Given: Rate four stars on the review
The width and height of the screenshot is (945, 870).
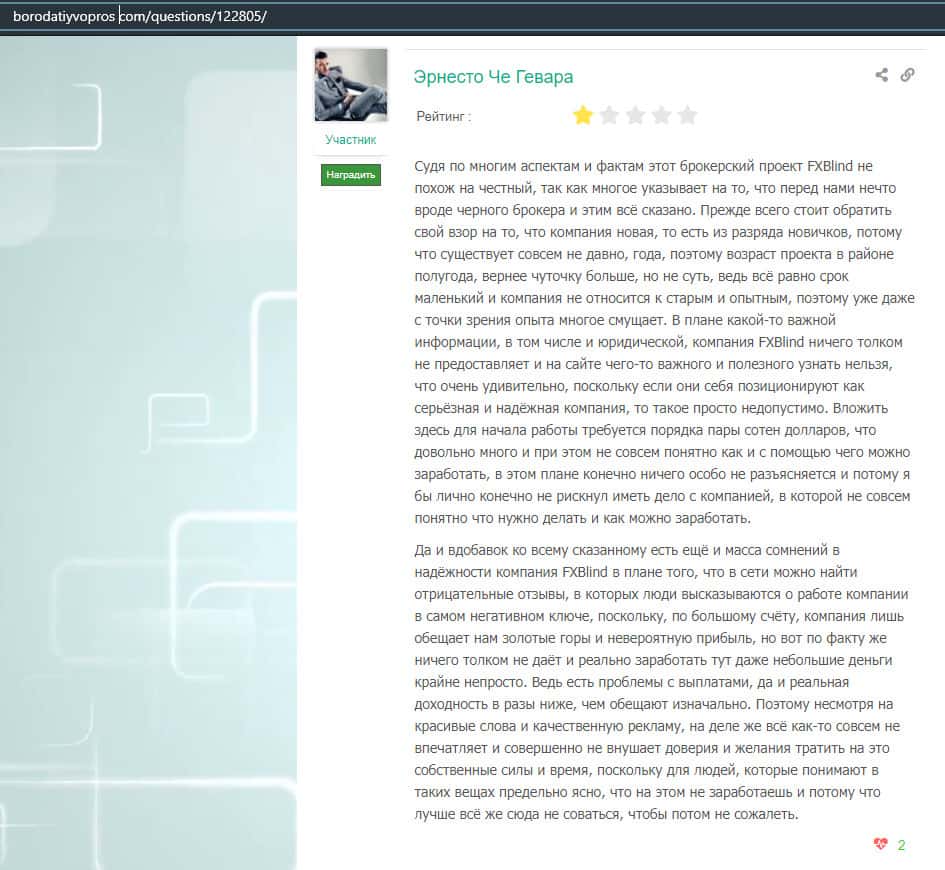Looking at the screenshot, I should (x=661, y=115).
